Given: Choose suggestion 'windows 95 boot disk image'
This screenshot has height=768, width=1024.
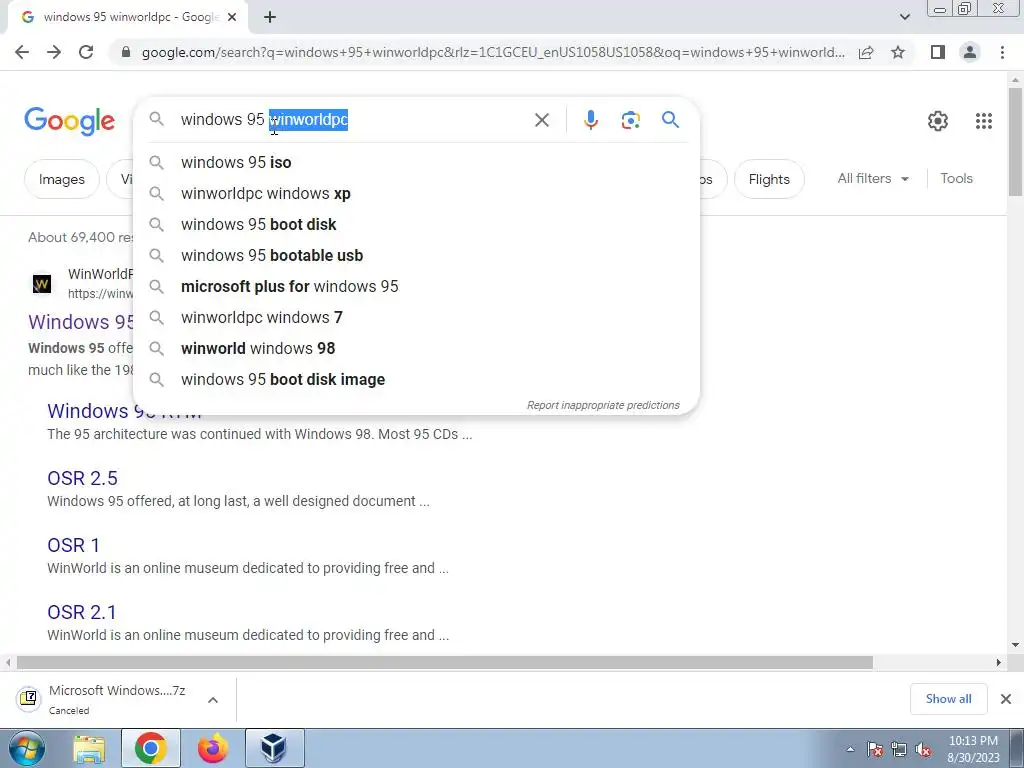Looking at the screenshot, I should point(417,379).
